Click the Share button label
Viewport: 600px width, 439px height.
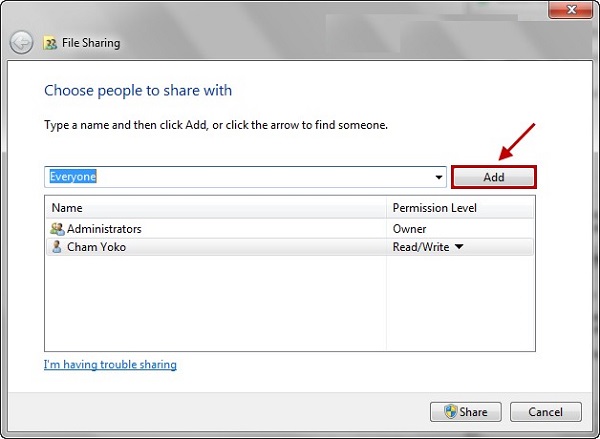473,412
